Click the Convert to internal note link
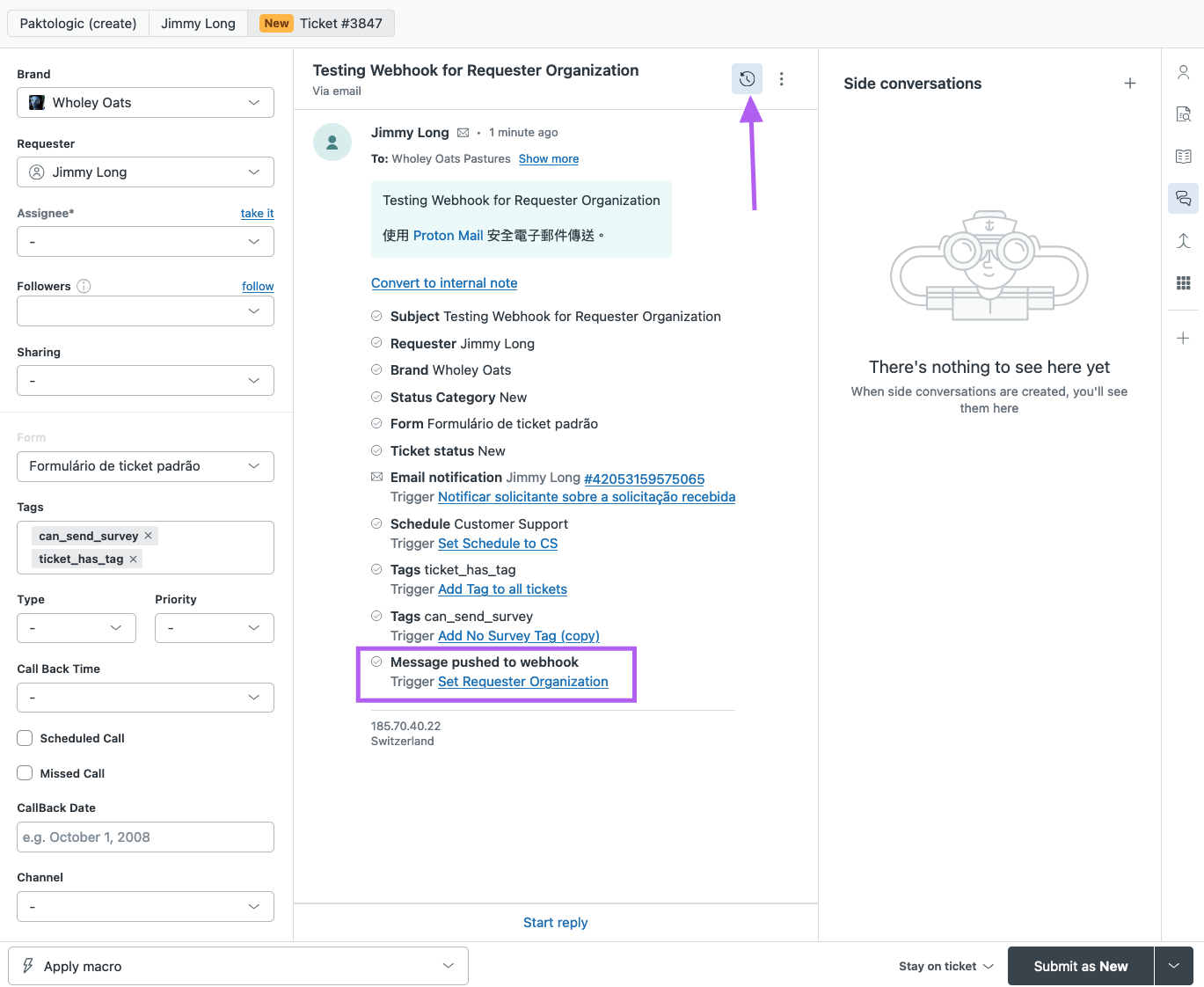 443,282
